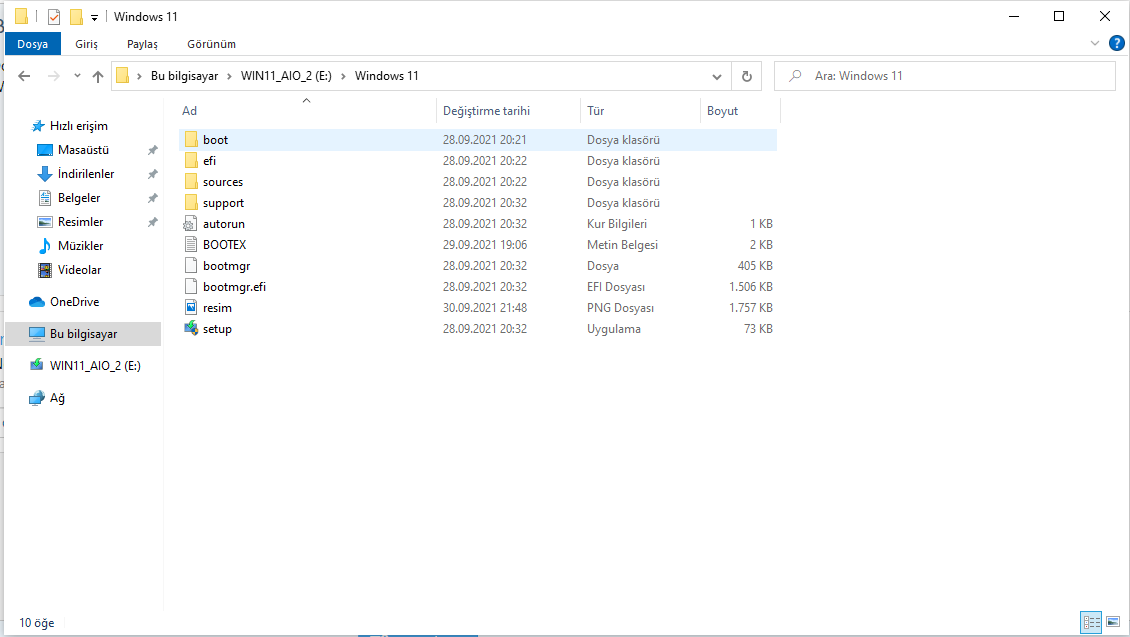Select the efi folder icon

191,161
